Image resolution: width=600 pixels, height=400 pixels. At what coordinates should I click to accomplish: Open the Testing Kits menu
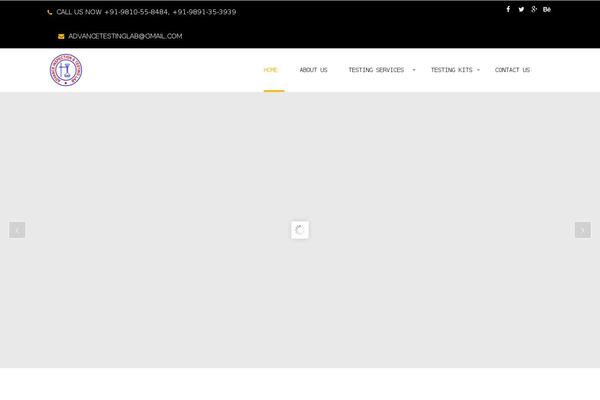tap(452, 70)
